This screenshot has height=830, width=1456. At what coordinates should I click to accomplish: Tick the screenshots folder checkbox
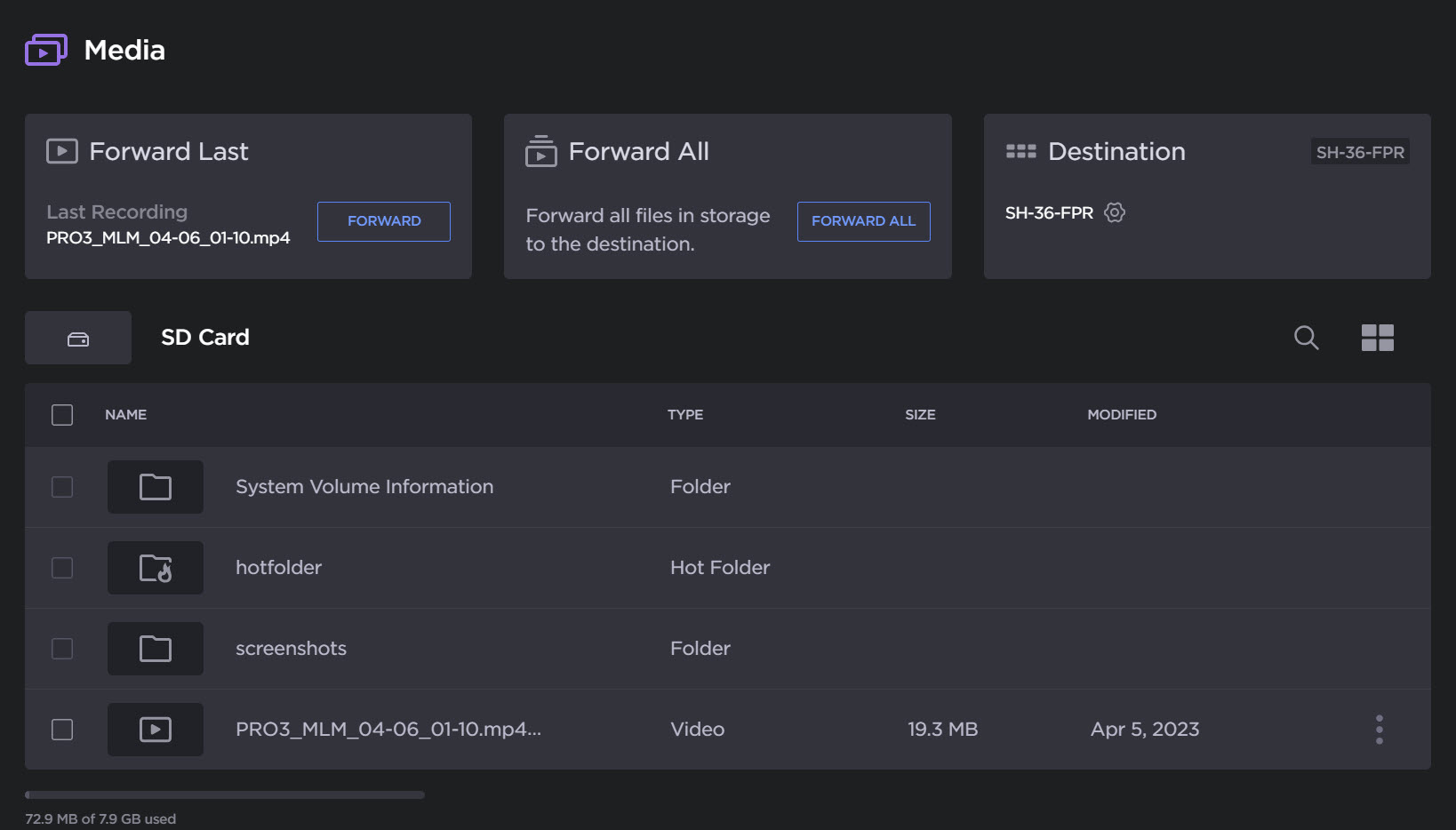tap(62, 649)
